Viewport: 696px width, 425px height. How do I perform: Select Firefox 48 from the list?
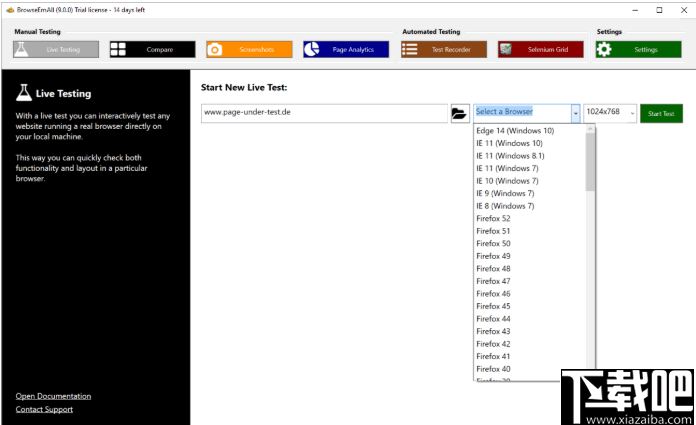click(x=530, y=269)
